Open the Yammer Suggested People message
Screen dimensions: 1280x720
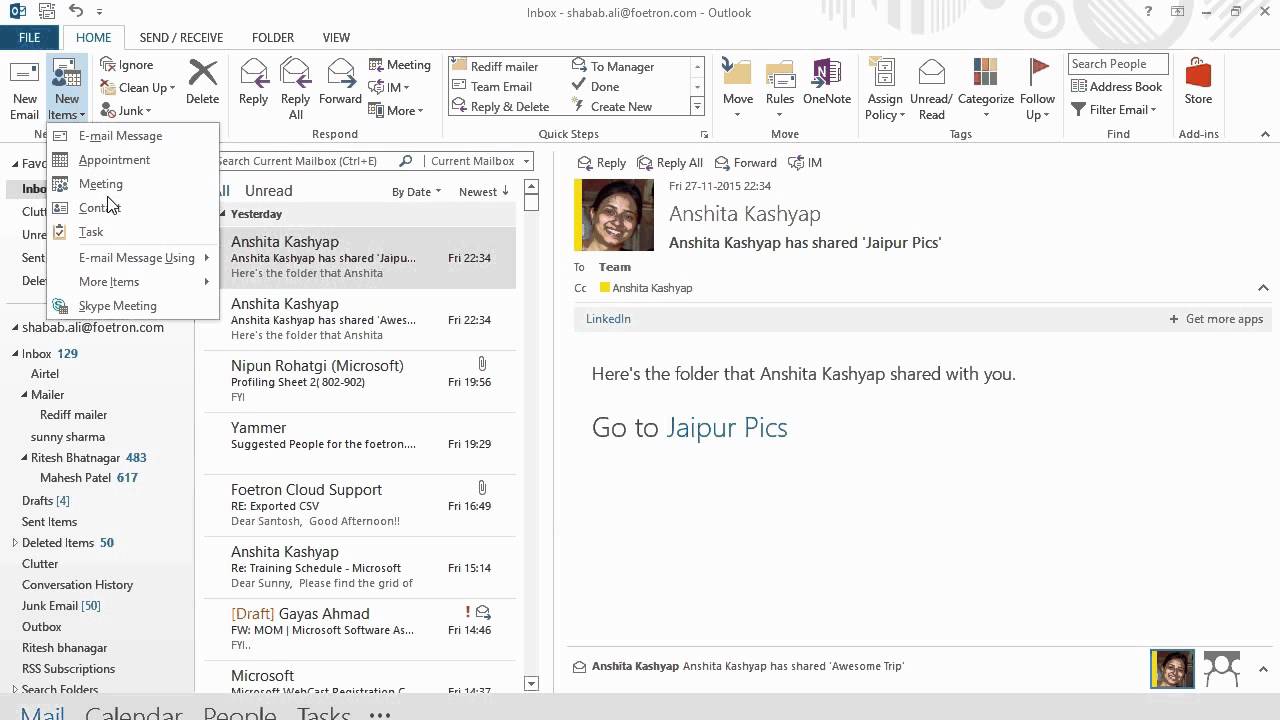coord(360,443)
